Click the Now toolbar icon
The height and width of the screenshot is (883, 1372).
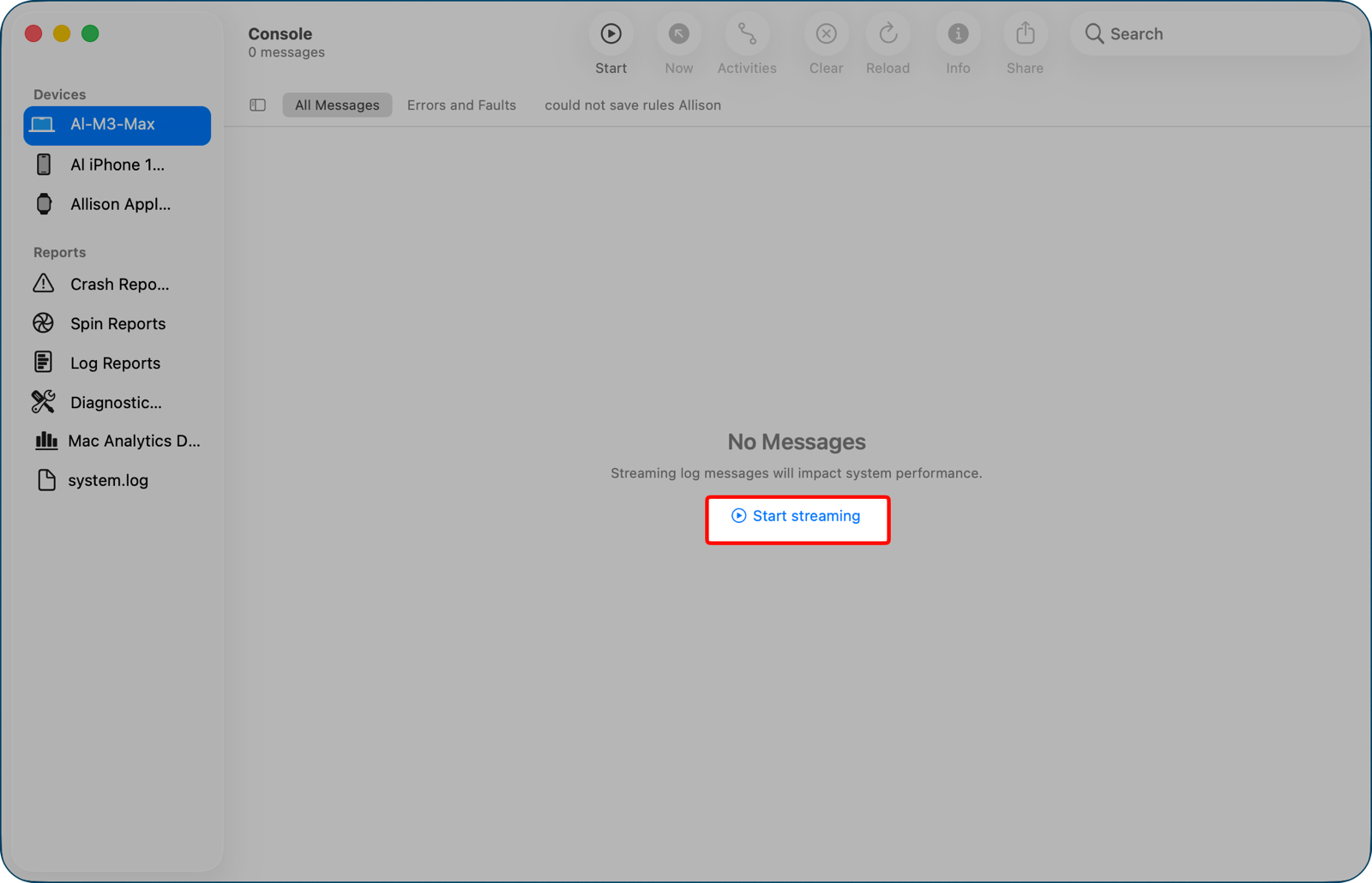pos(678,34)
